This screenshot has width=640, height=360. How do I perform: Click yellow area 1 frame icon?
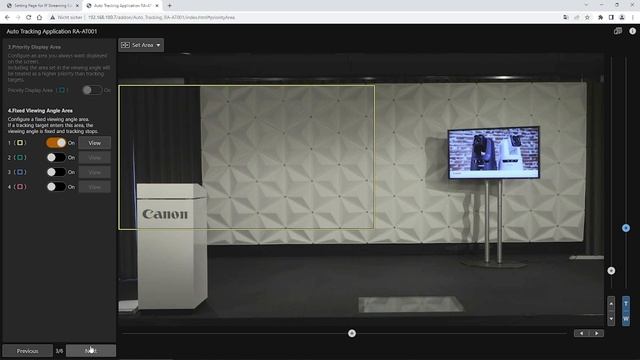pos(20,143)
